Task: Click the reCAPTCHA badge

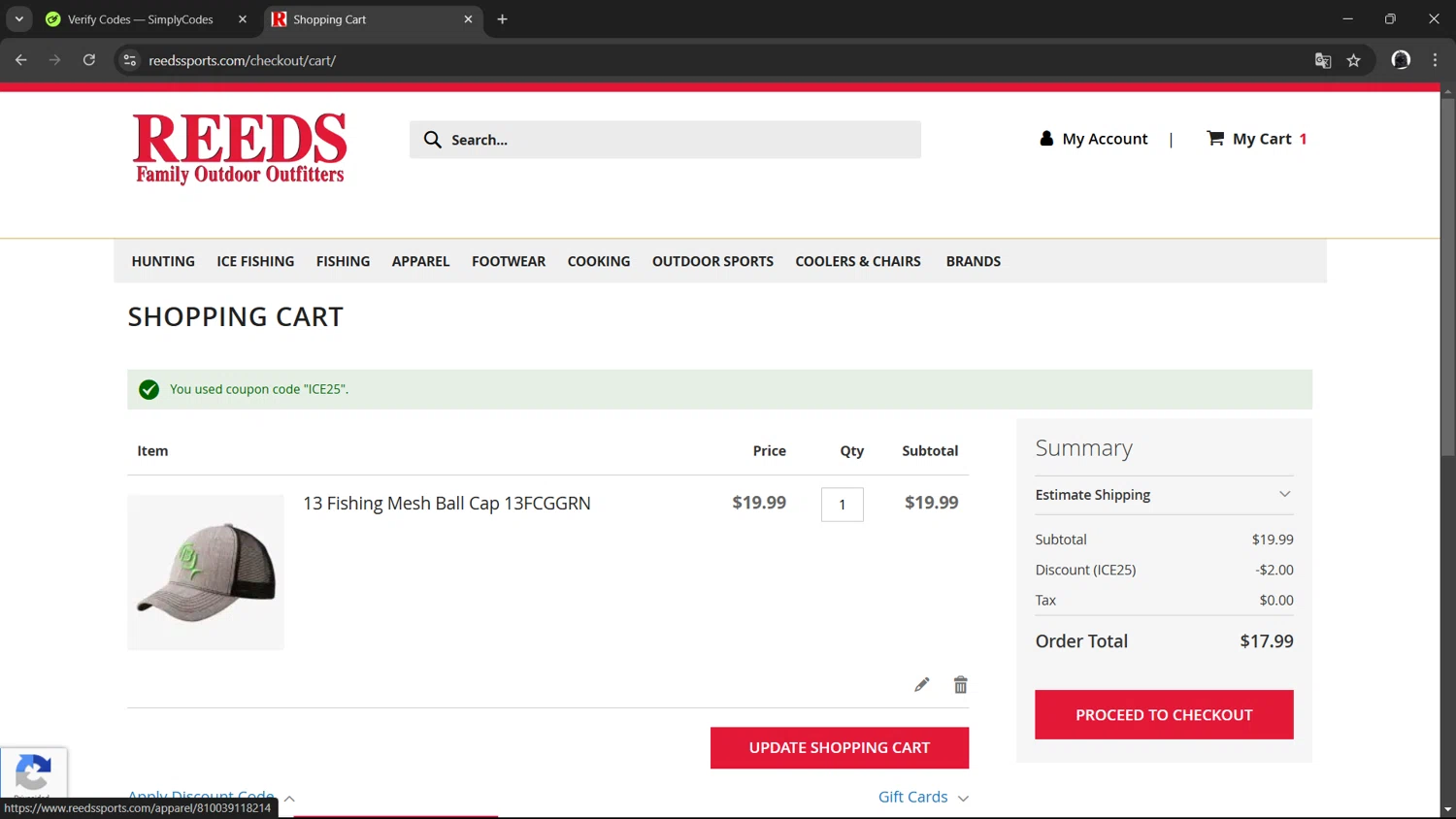Action: pos(33,774)
